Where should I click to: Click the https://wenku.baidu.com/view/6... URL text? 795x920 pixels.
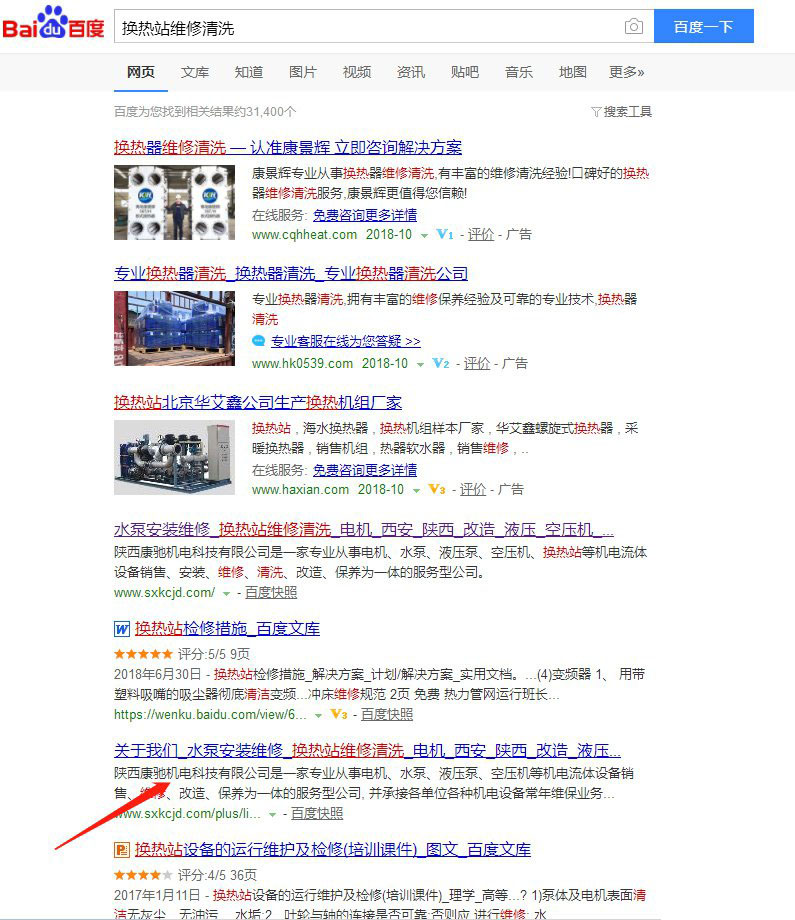tap(210, 715)
